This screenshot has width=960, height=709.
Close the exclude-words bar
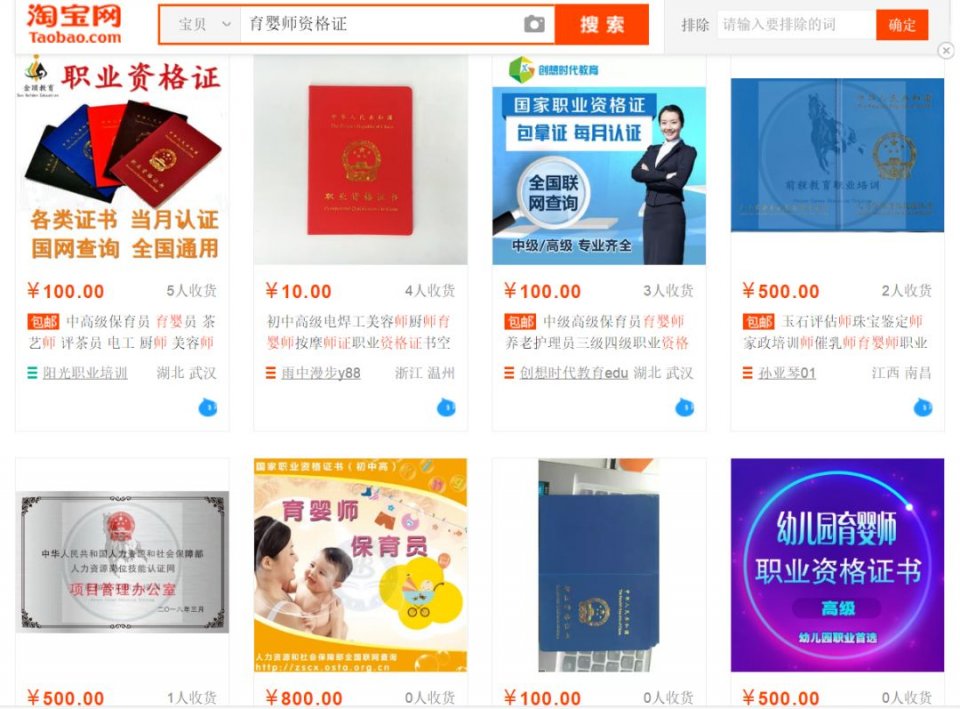point(946,51)
